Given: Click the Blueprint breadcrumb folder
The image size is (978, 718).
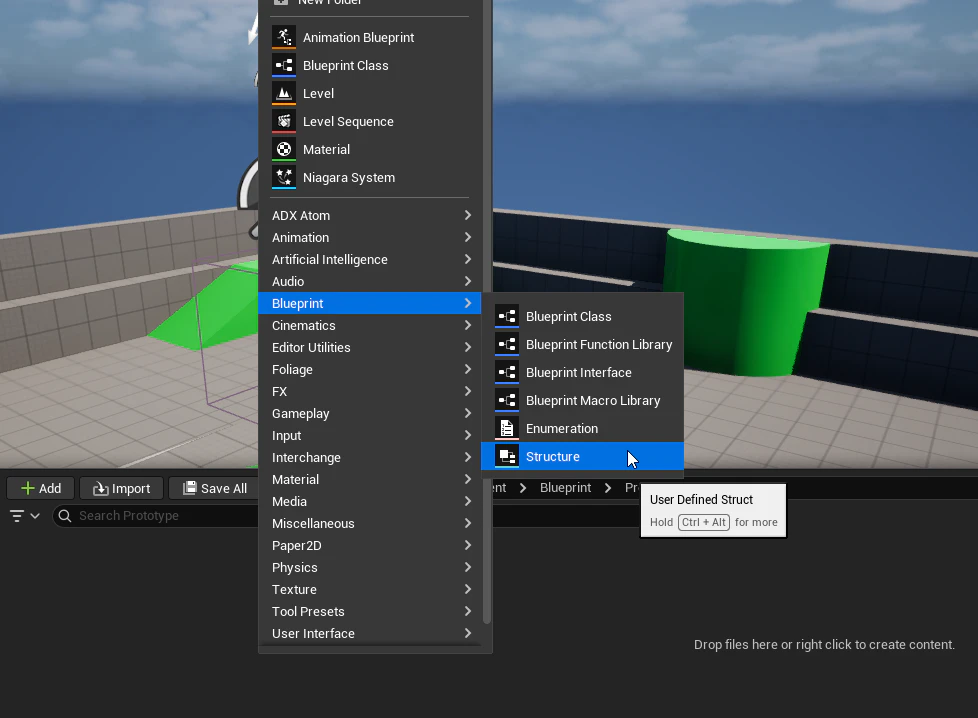Looking at the screenshot, I should point(565,488).
